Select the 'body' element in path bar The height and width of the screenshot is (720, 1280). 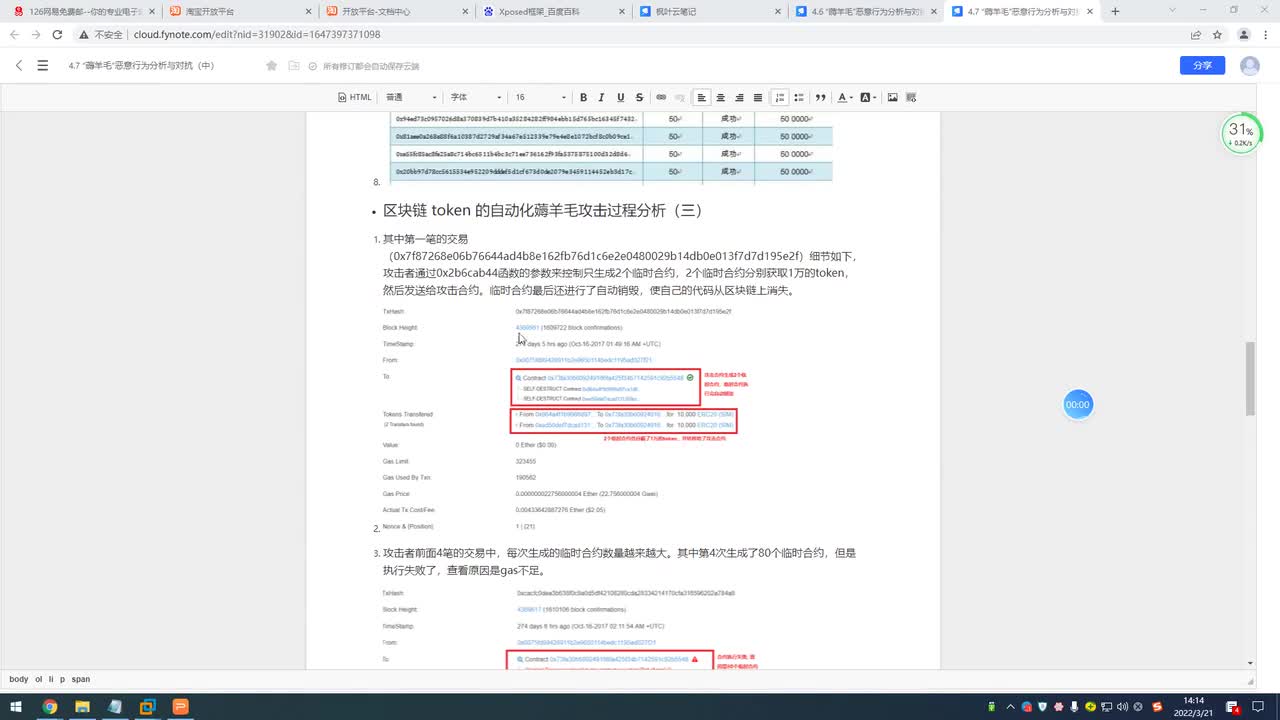coord(19,679)
